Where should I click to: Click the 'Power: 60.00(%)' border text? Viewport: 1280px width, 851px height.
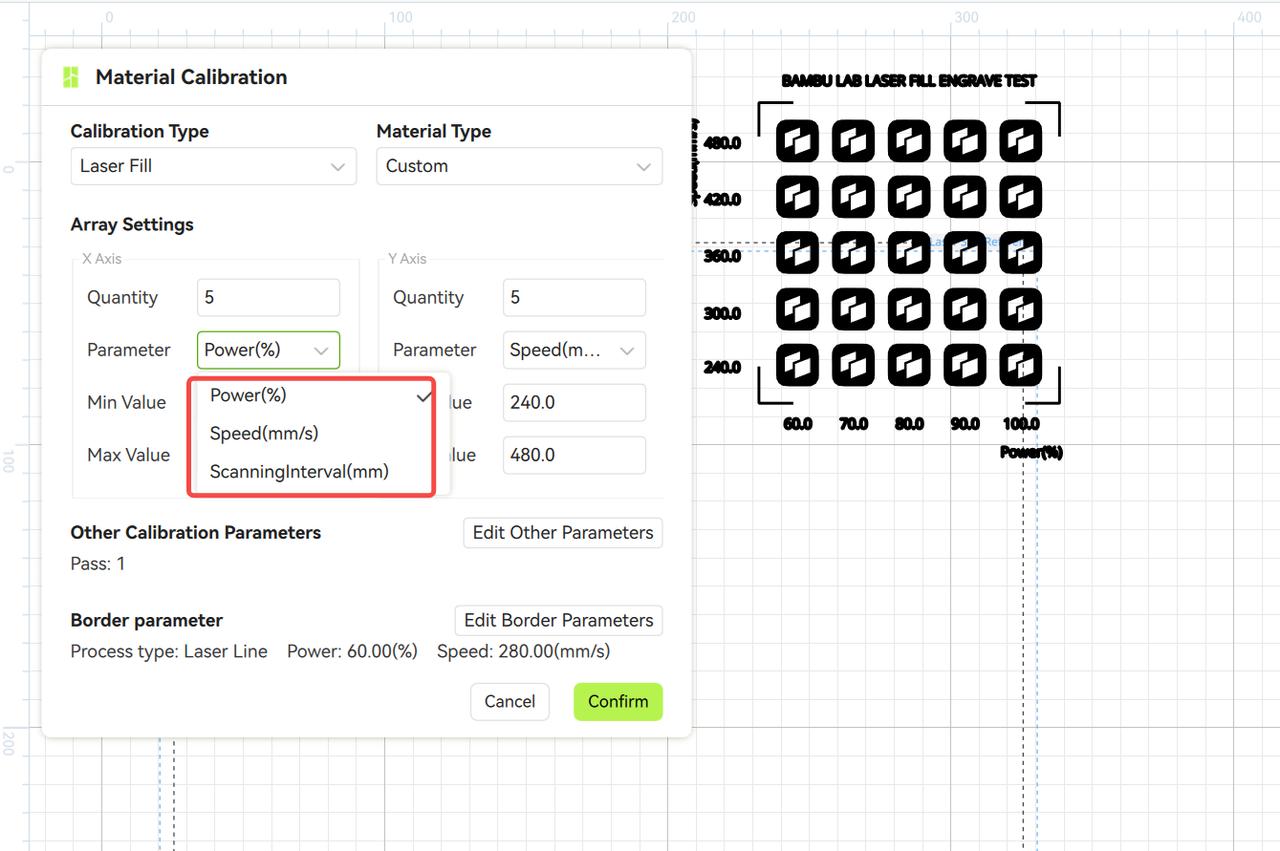352,651
